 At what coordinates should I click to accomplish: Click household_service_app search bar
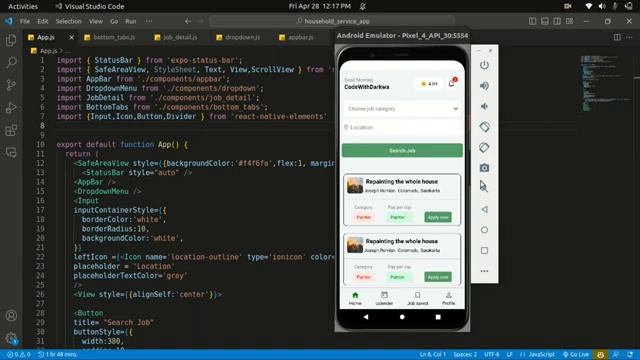[332, 21]
